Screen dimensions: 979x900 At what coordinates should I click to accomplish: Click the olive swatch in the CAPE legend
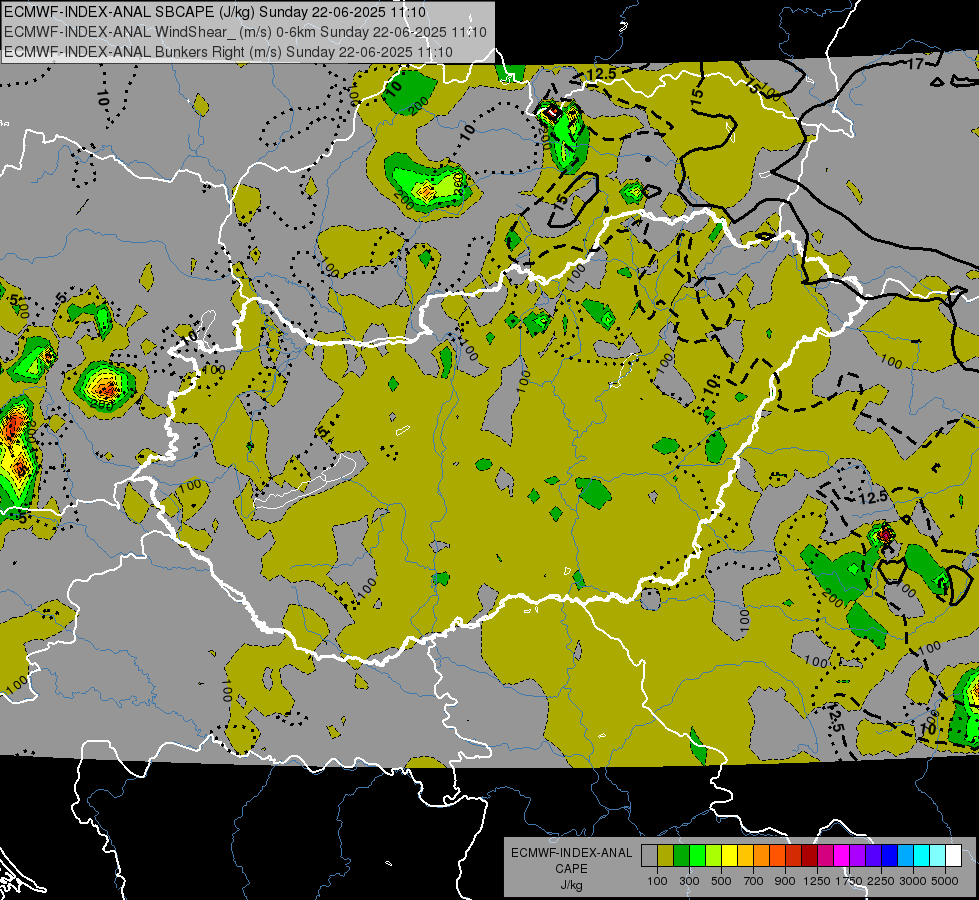coord(666,856)
